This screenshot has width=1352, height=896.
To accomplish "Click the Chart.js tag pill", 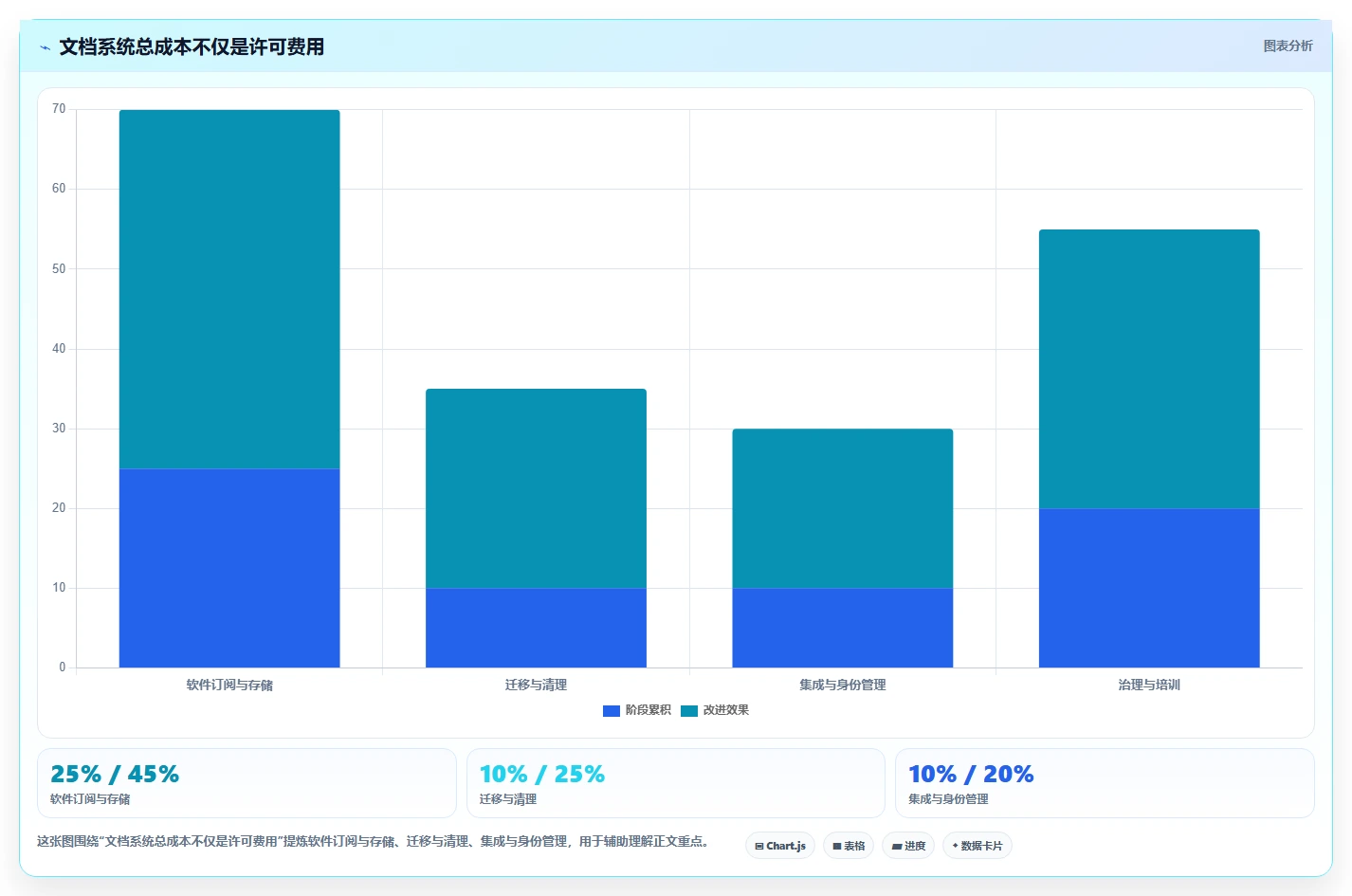I will click(x=780, y=846).
